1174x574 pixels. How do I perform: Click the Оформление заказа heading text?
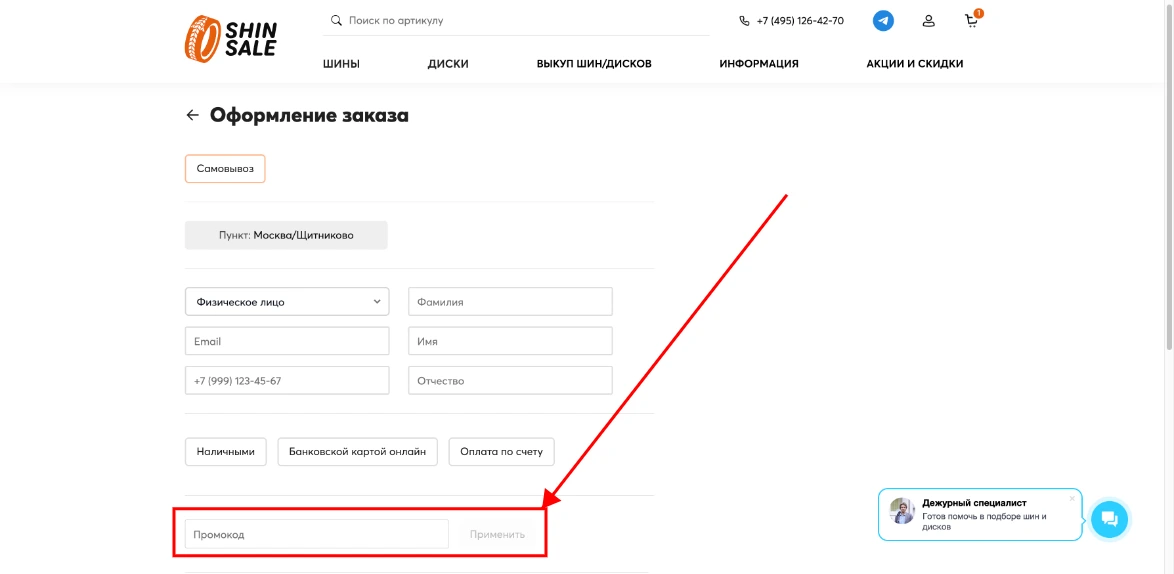point(309,115)
